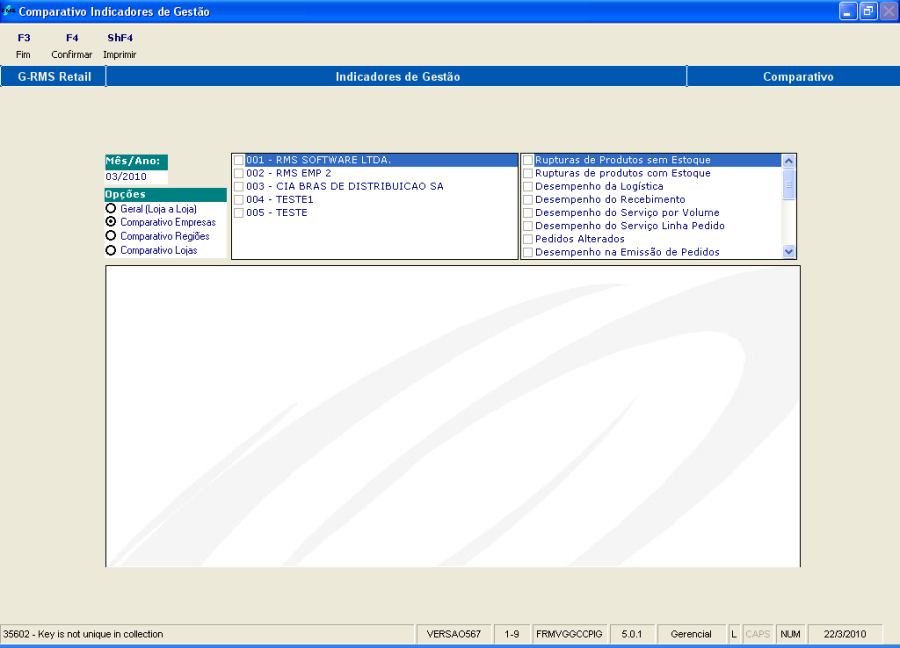Viewport: 900px width, 648px height.
Task: Click the 5.0.1 version status cell
Action: coord(632,634)
